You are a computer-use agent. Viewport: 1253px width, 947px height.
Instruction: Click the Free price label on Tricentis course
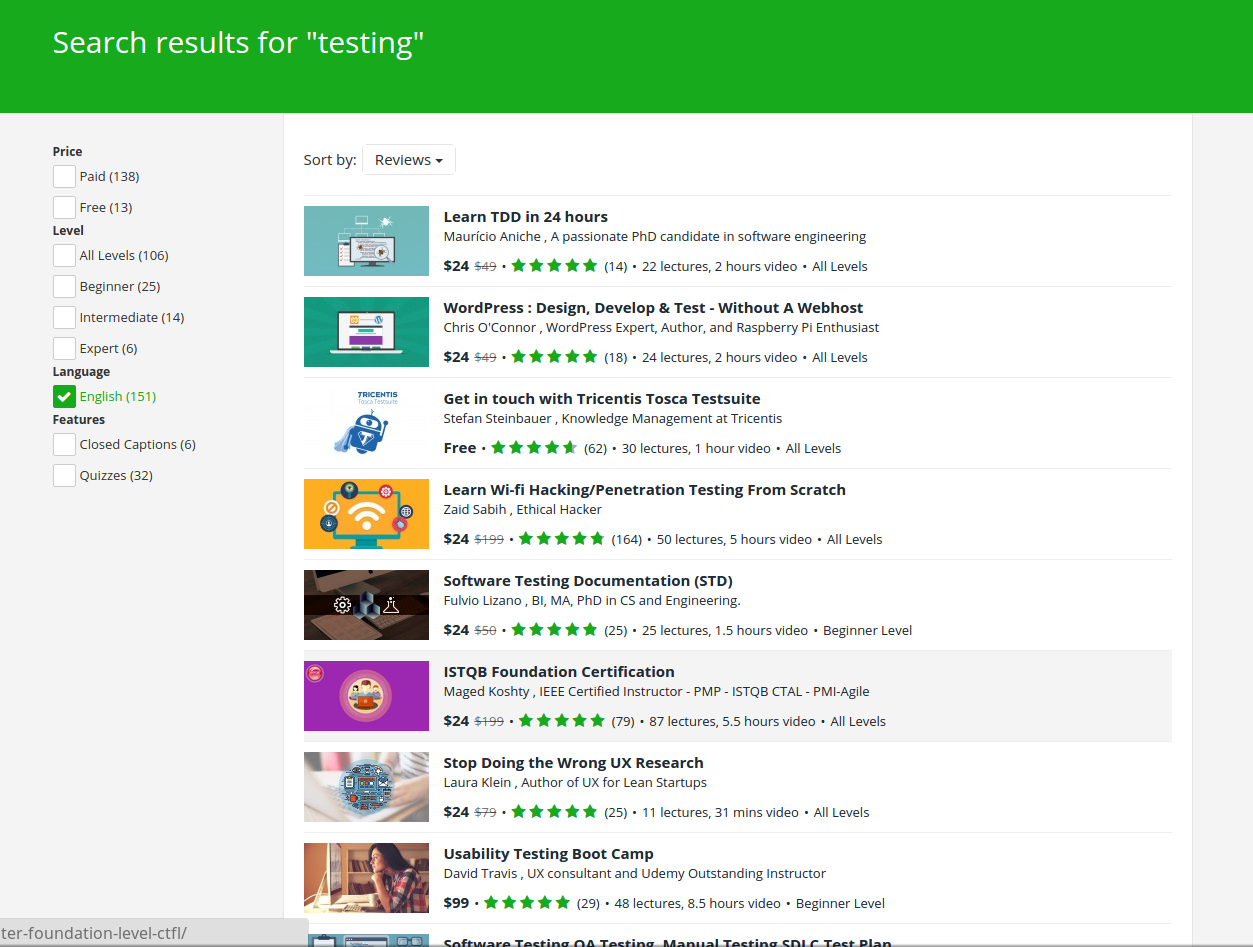(x=460, y=448)
